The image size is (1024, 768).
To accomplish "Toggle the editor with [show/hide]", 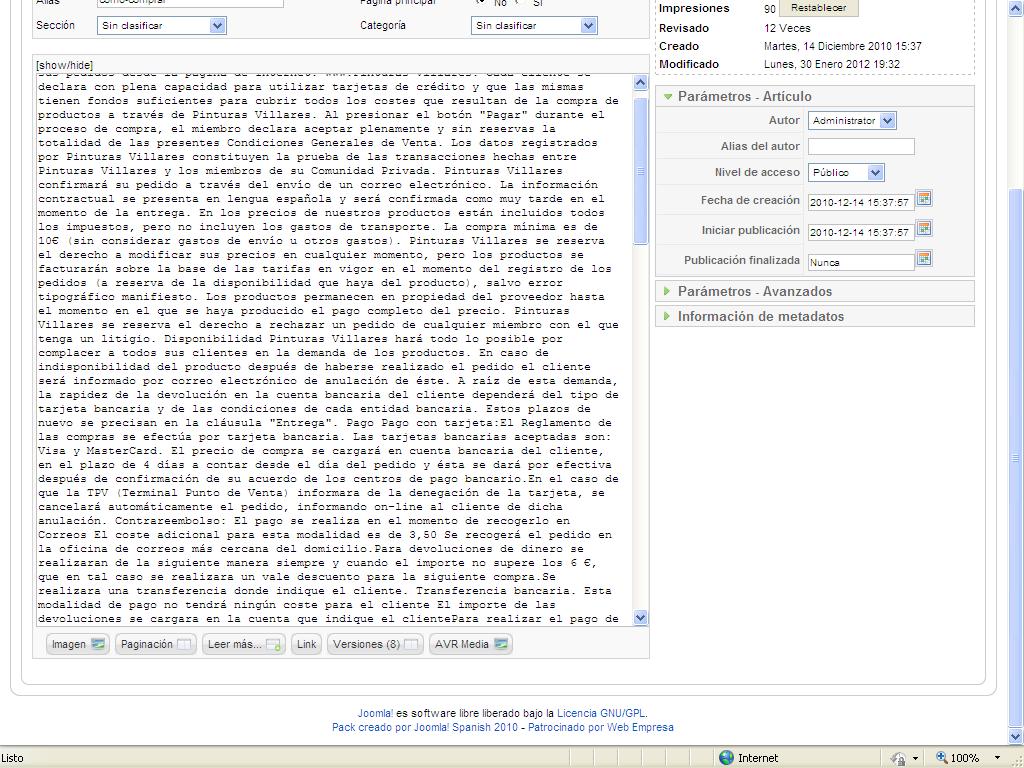I will coord(65,65).
